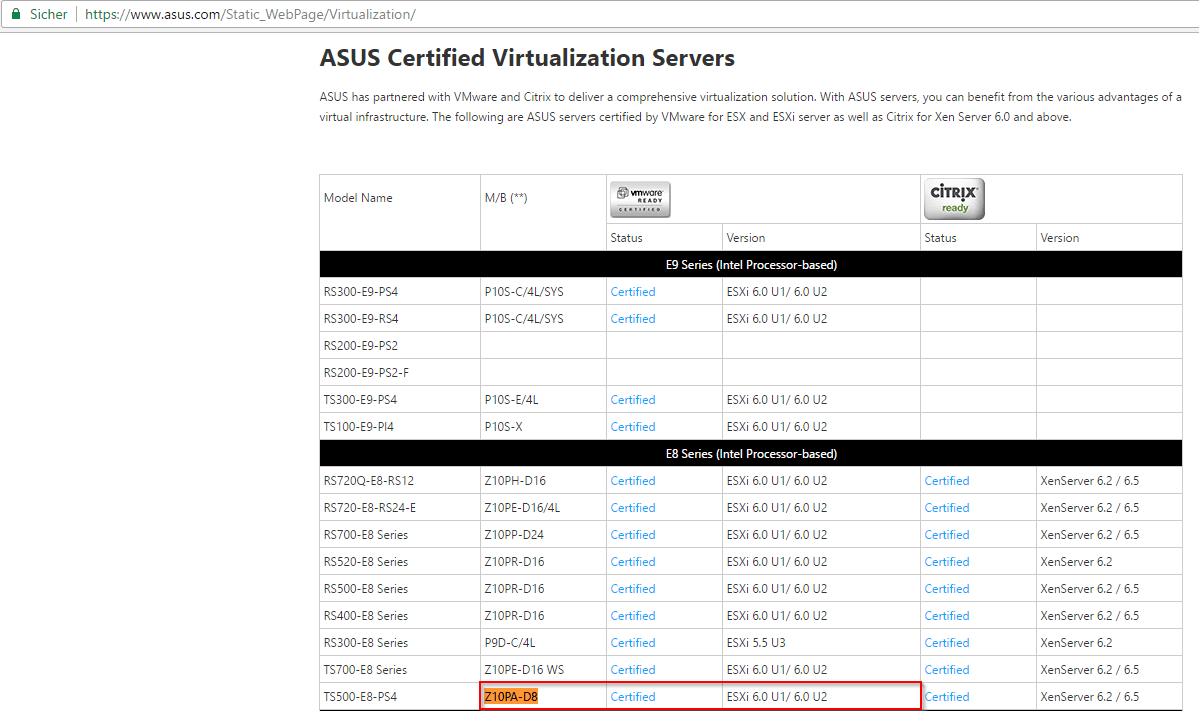Open VMware Certified link for RS720Q-E8-RS12
Screen dimensions: 1199x711
click(632, 480)
